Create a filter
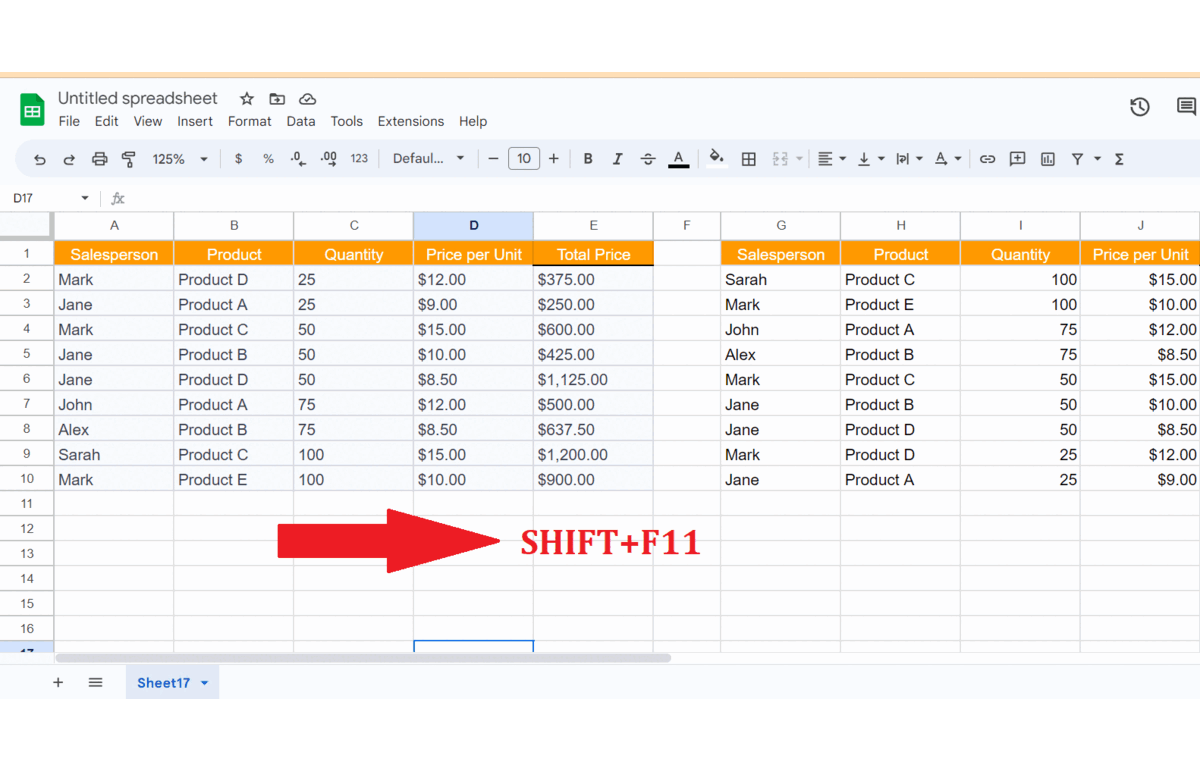The width and height of the screenshot is (1200, 772). [1078, 158]
